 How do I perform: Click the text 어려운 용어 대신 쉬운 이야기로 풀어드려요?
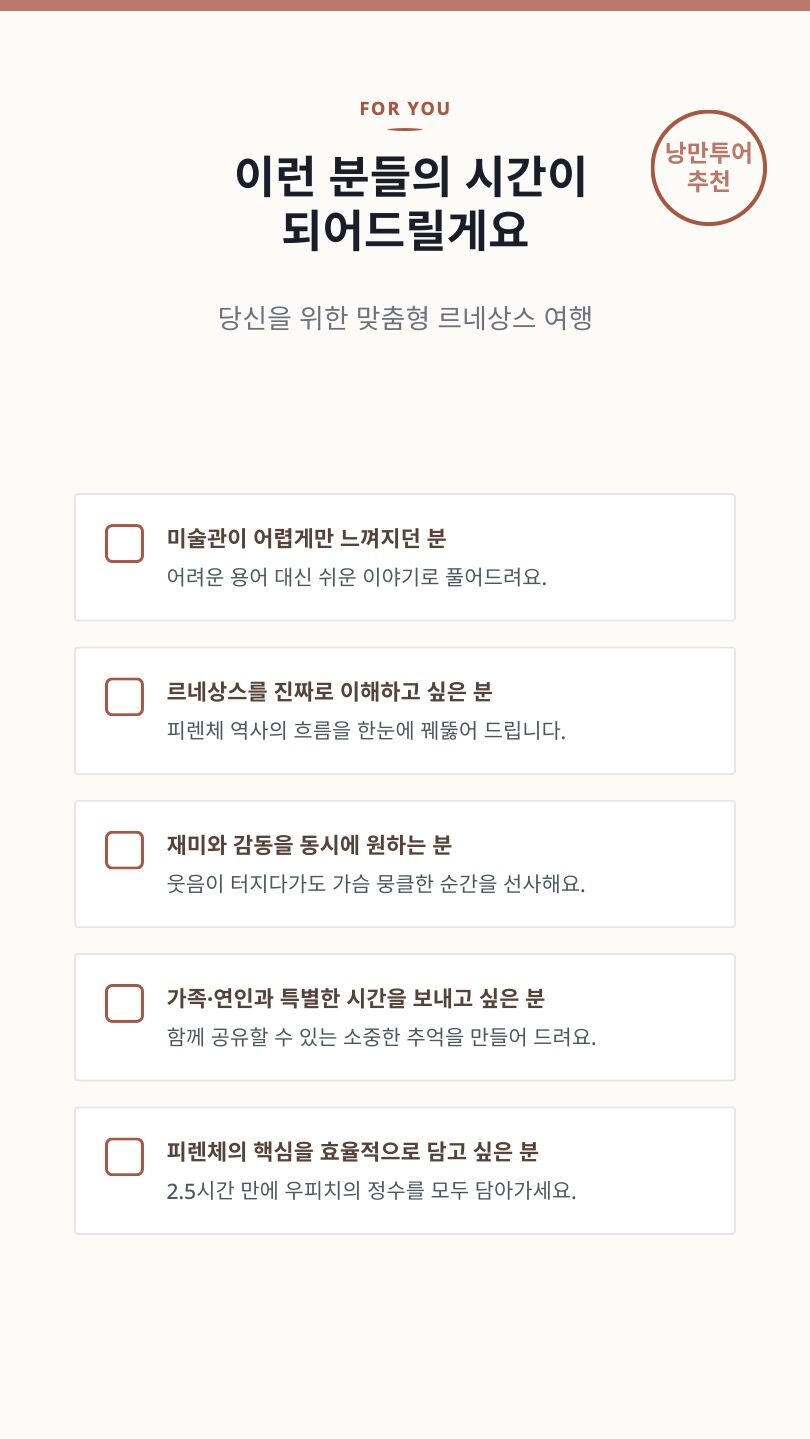click(x=356, y=577)
